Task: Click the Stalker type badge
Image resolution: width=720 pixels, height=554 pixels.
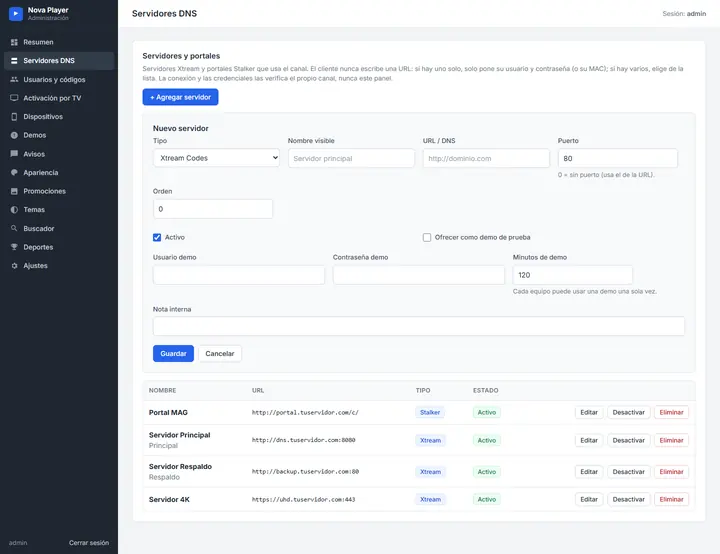Action: click(x=430, y=413)
